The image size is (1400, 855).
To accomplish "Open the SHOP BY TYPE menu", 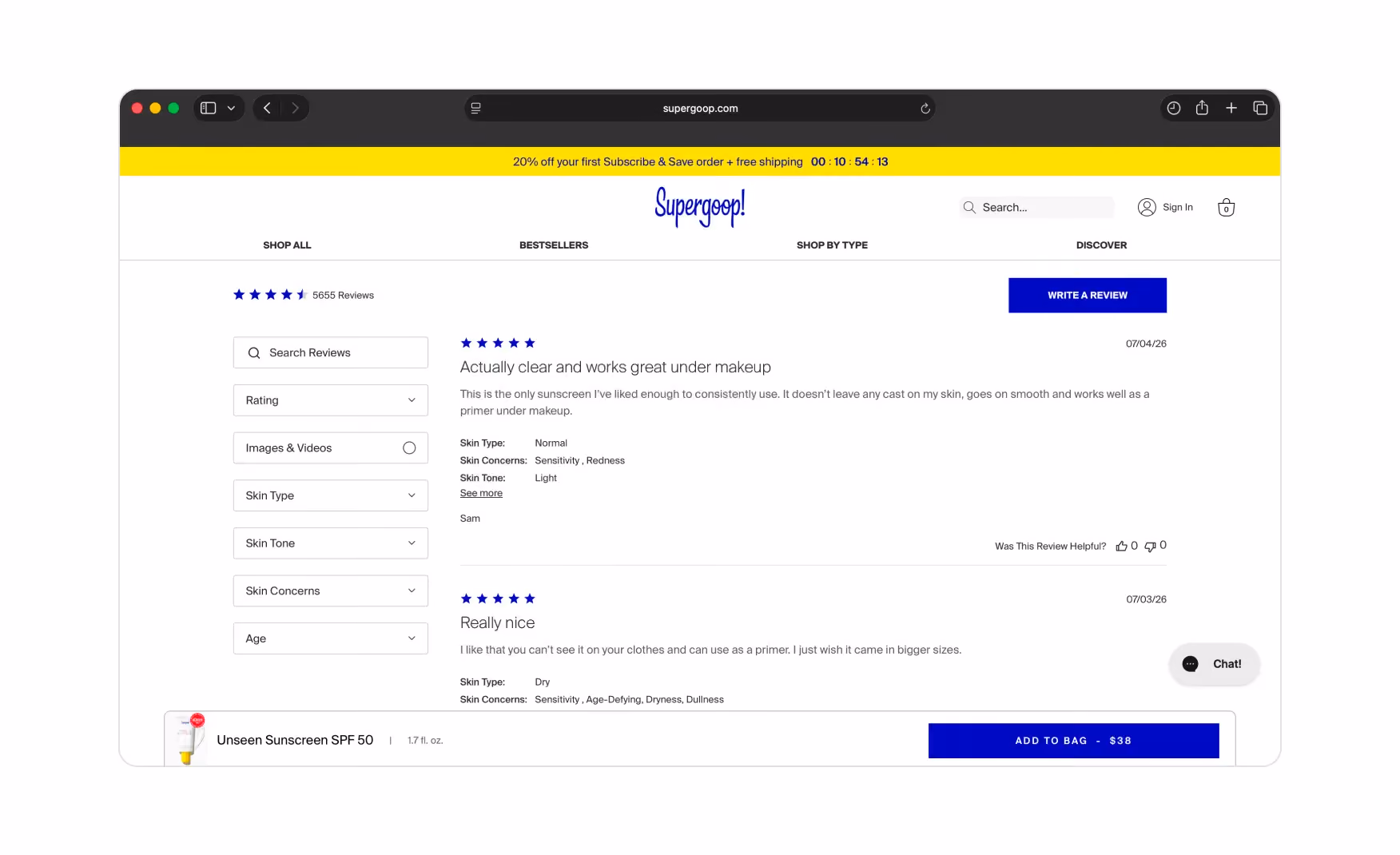I will (832, 245).
